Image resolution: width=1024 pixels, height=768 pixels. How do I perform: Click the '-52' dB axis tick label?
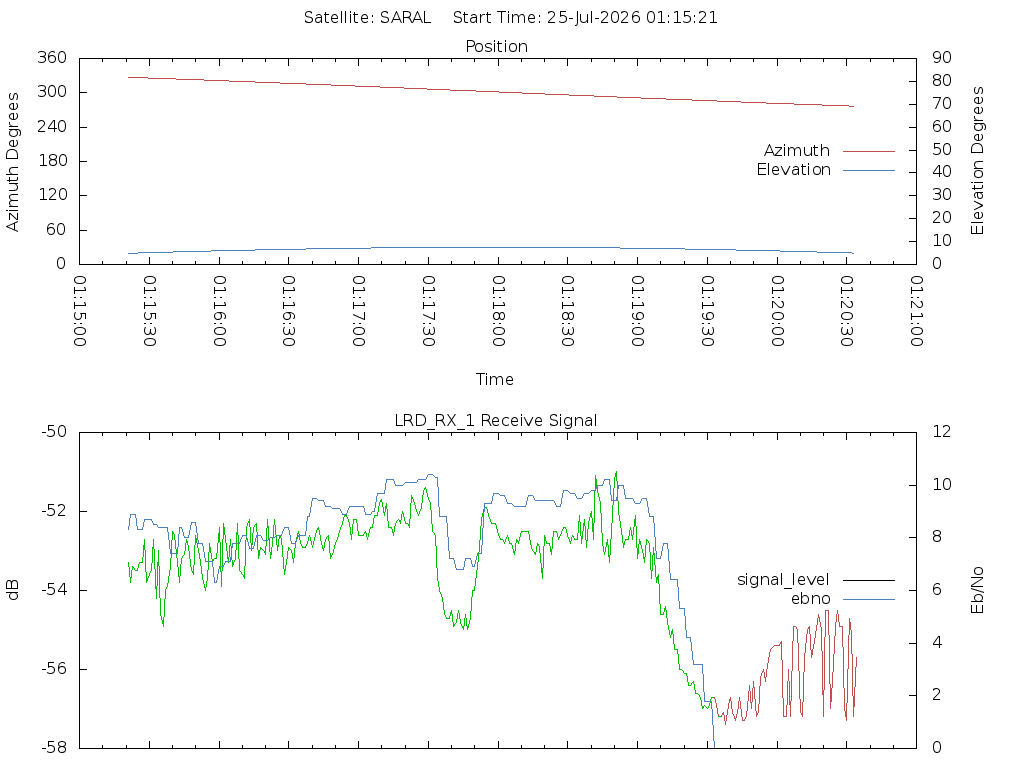click(54, 511)
